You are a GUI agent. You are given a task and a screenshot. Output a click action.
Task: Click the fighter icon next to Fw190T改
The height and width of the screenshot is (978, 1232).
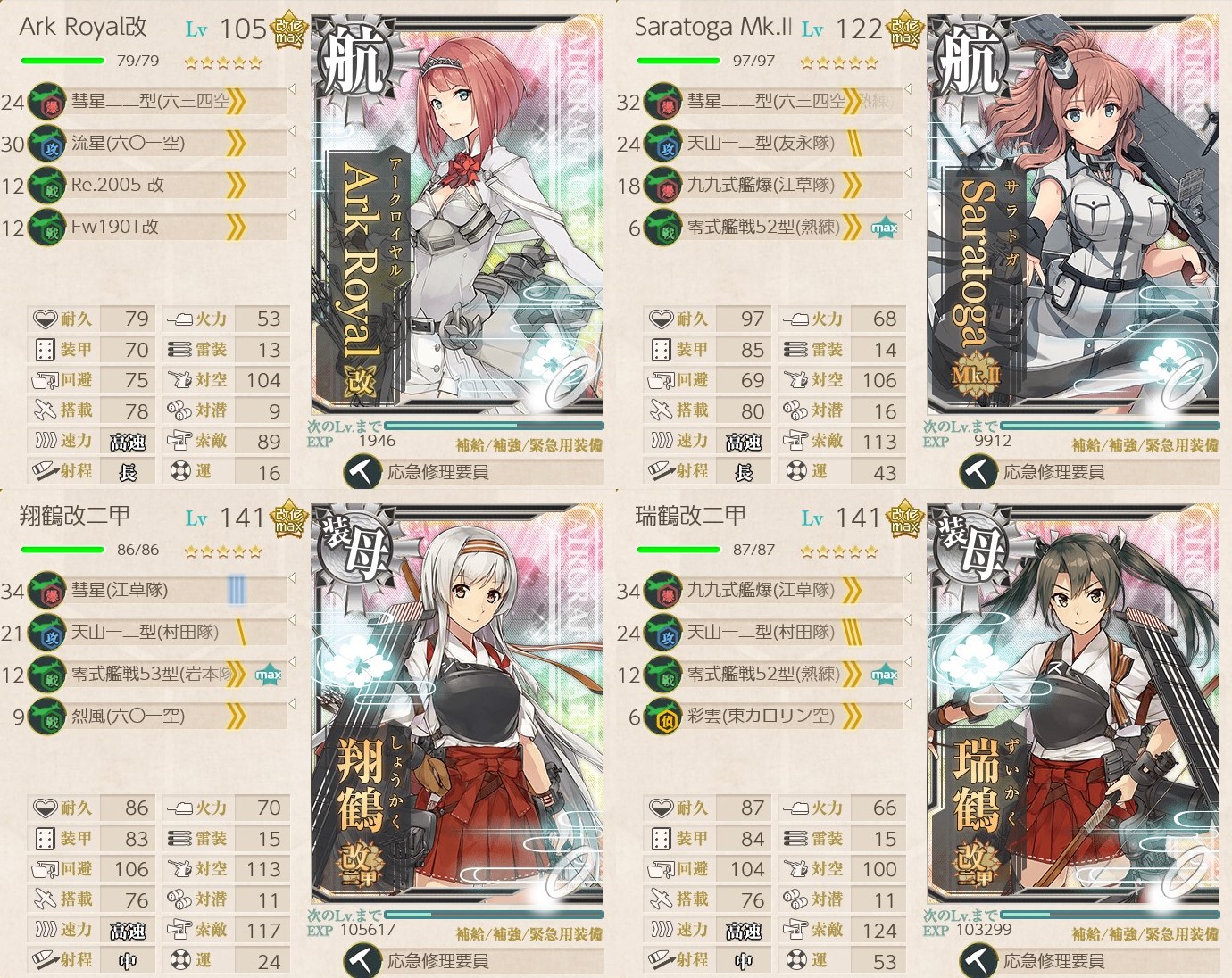tap(46, 227)
